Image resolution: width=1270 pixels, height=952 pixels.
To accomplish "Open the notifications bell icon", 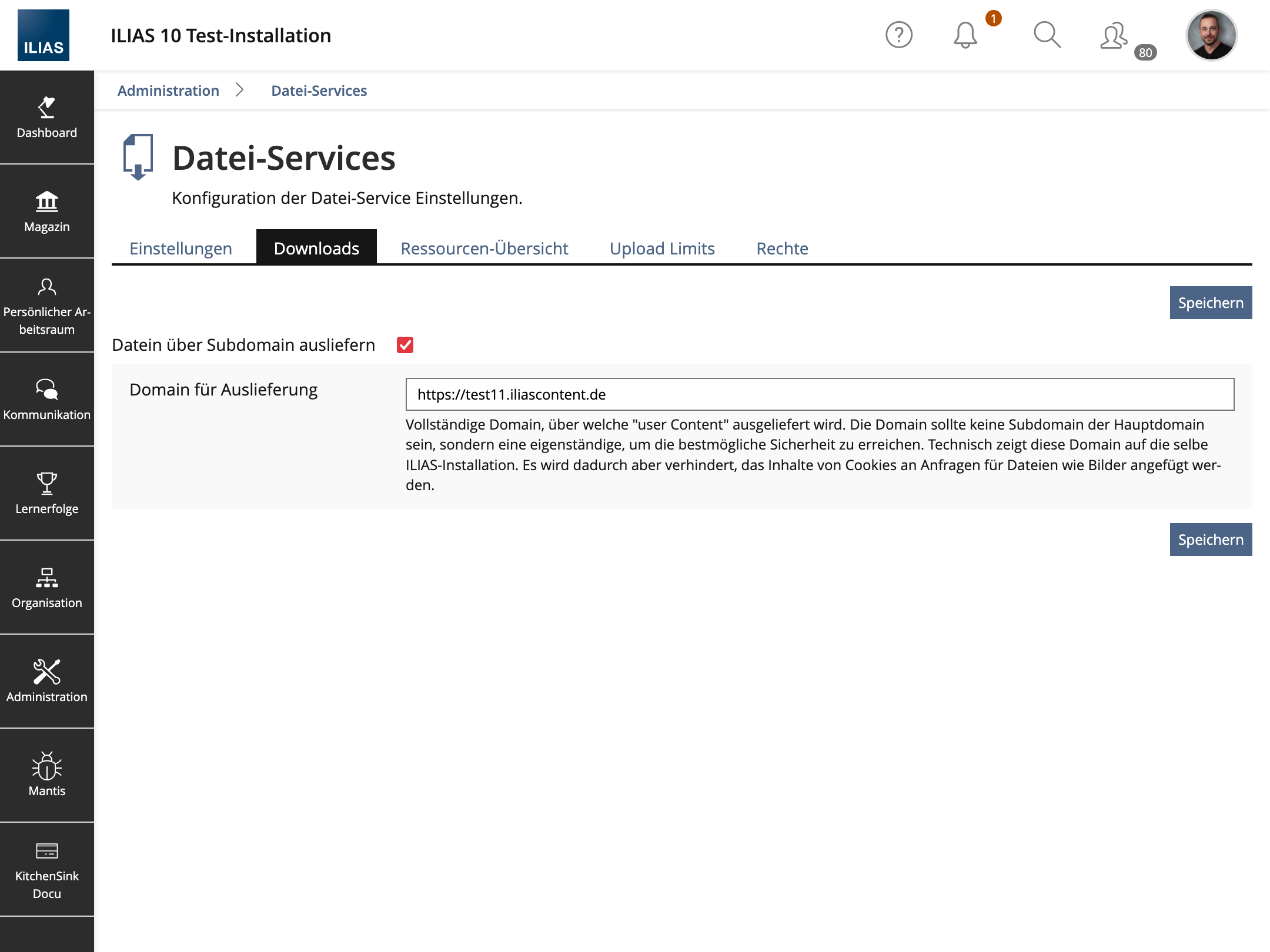I will [x=965, y=35].
